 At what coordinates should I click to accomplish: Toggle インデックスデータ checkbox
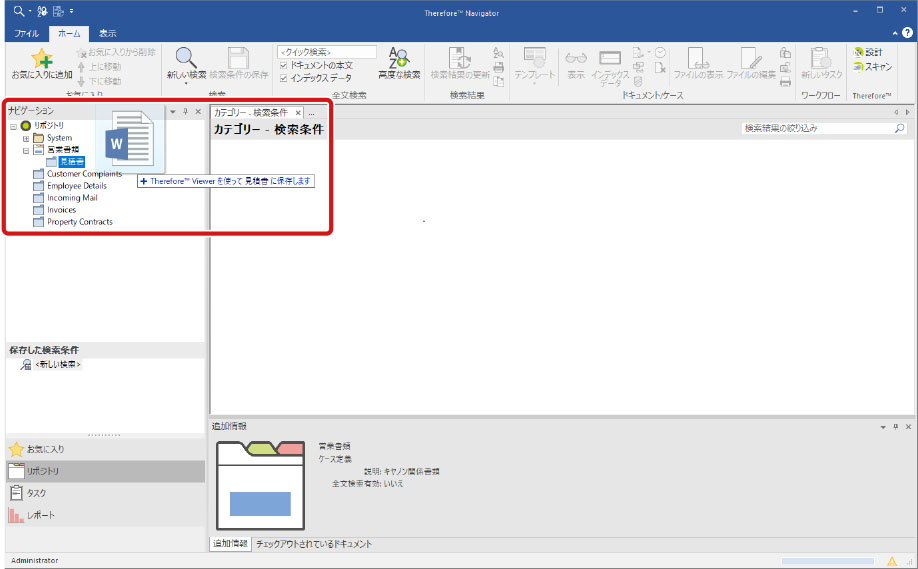click(283, 77)
